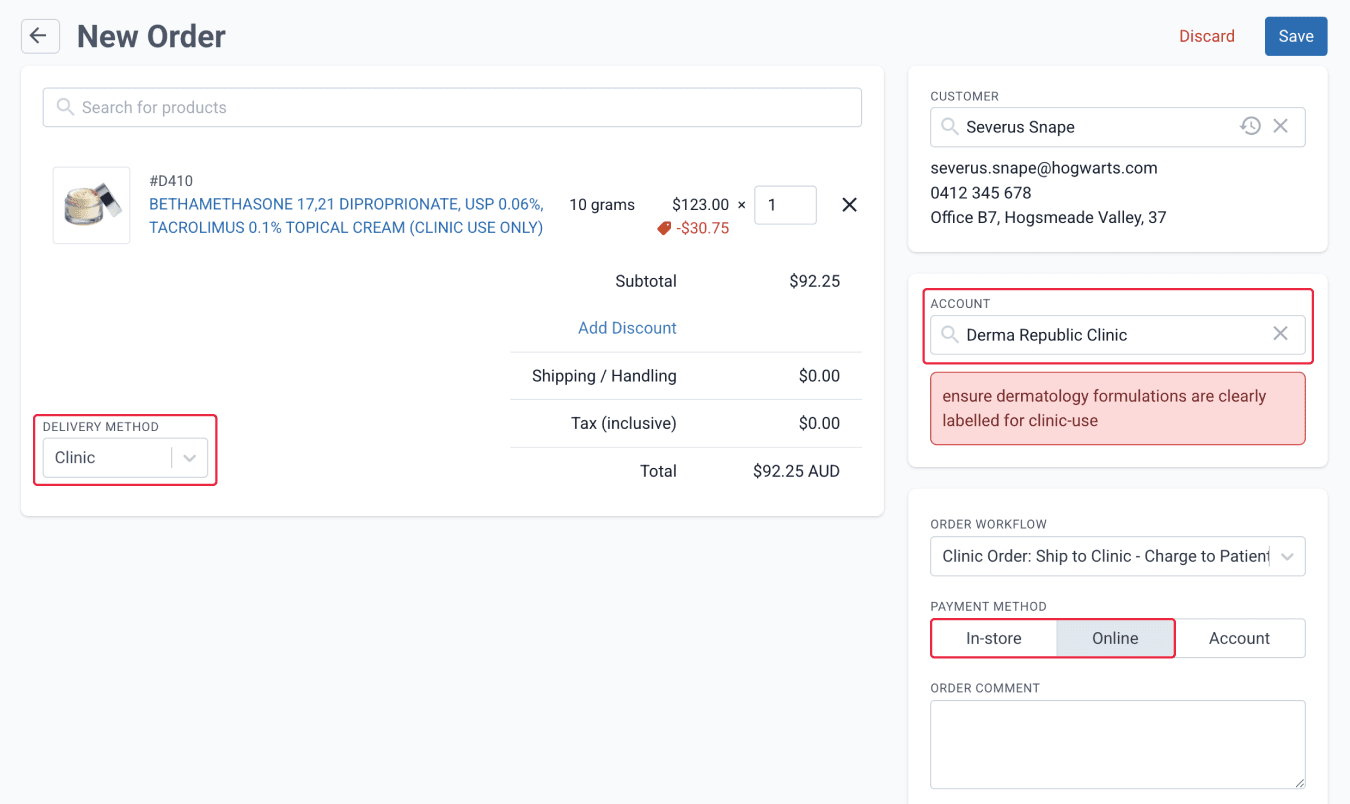Go back using the arrow button
This screenshot has height=804, width=1350.
[x=40, y=36]
